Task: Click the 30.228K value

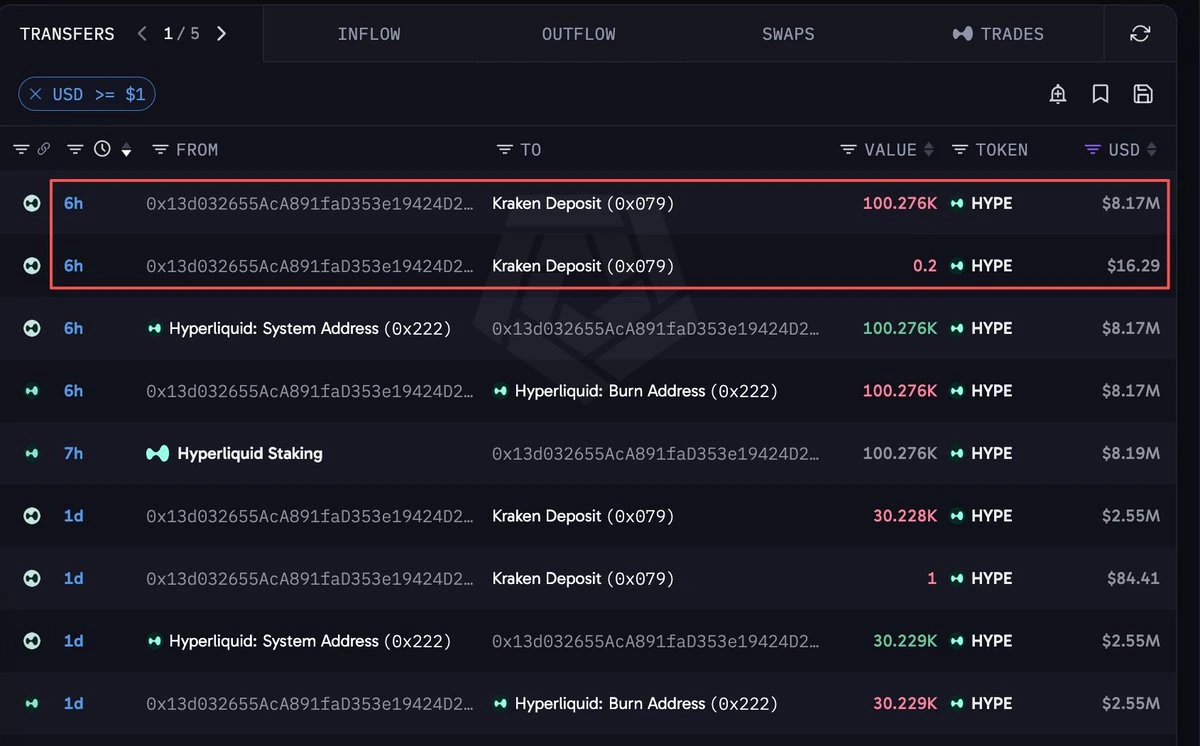Action: point(905,516)
